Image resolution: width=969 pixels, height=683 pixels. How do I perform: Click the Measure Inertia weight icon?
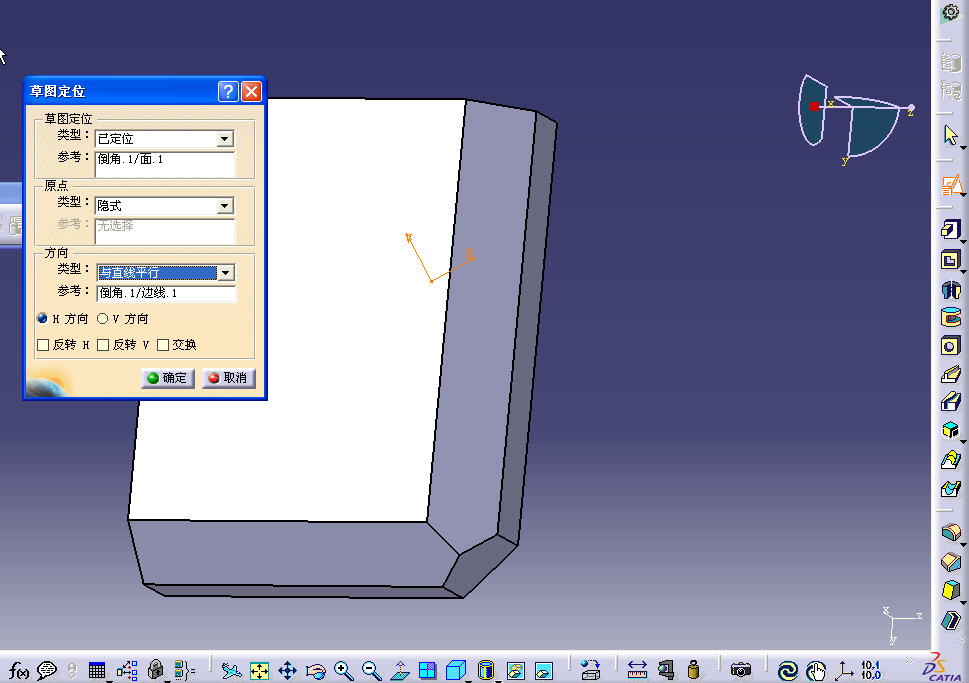pos(693,670)
